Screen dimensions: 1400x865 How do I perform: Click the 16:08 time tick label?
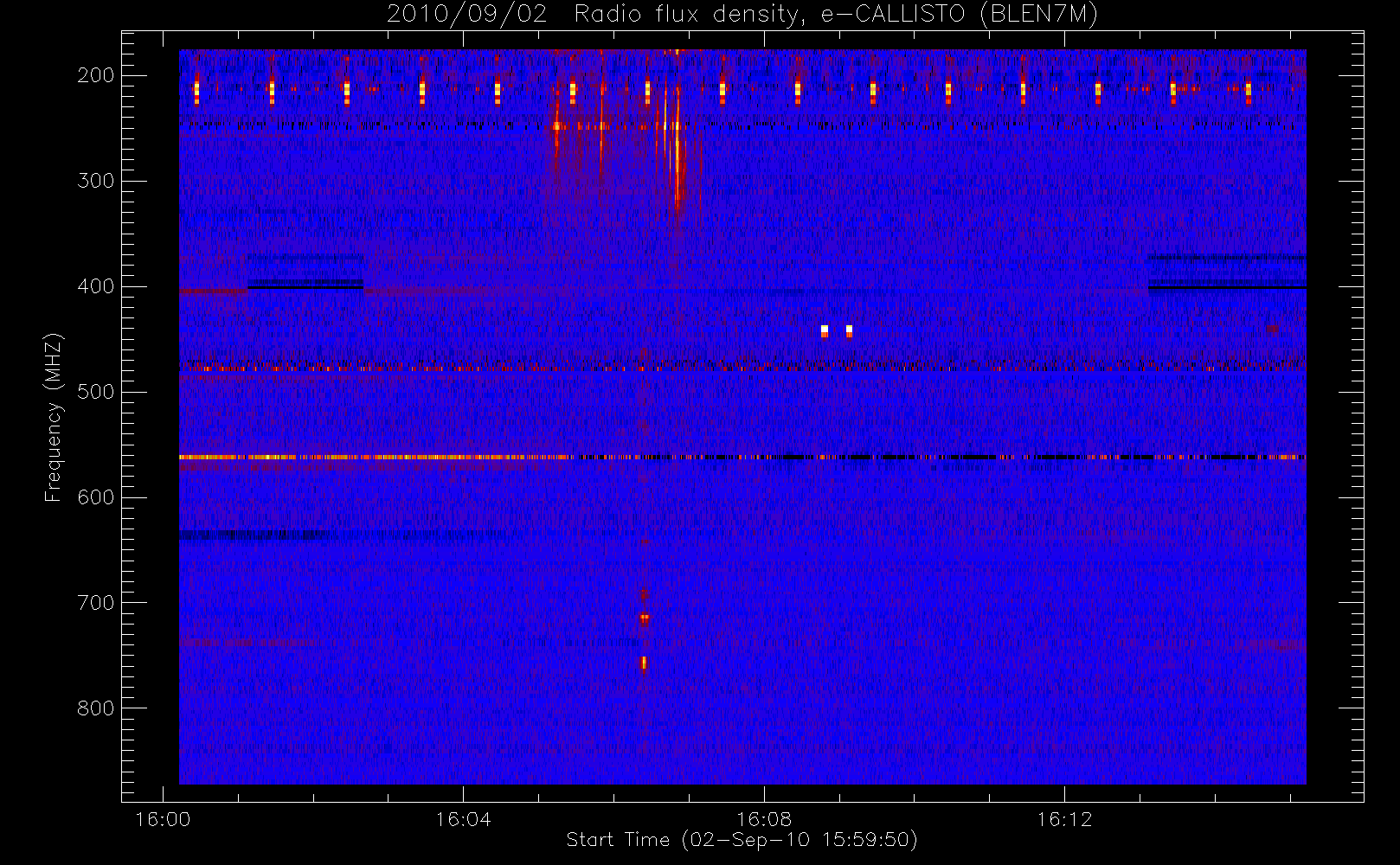pos(764,819)
